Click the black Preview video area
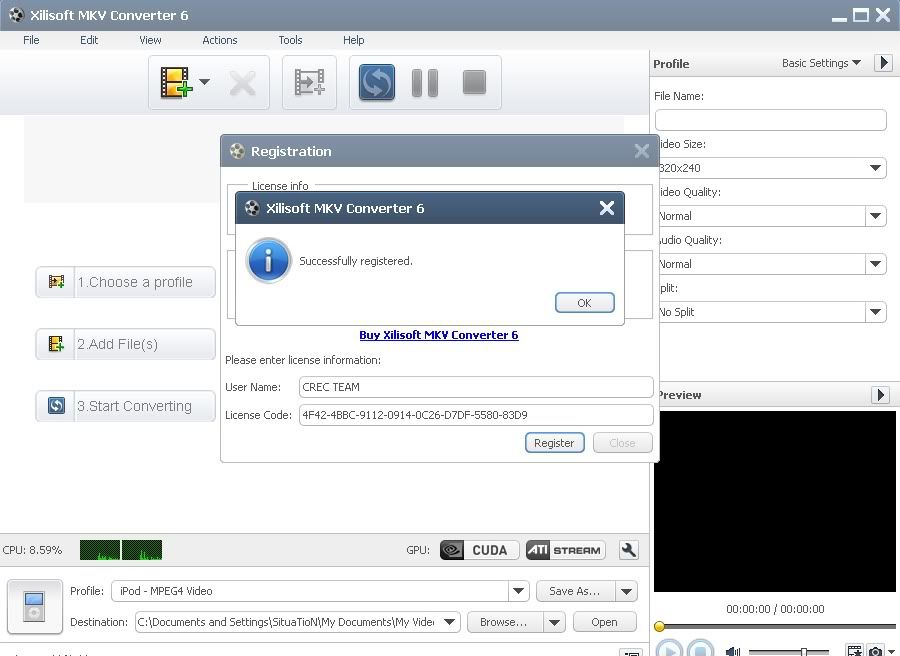 tap(775, 501)
